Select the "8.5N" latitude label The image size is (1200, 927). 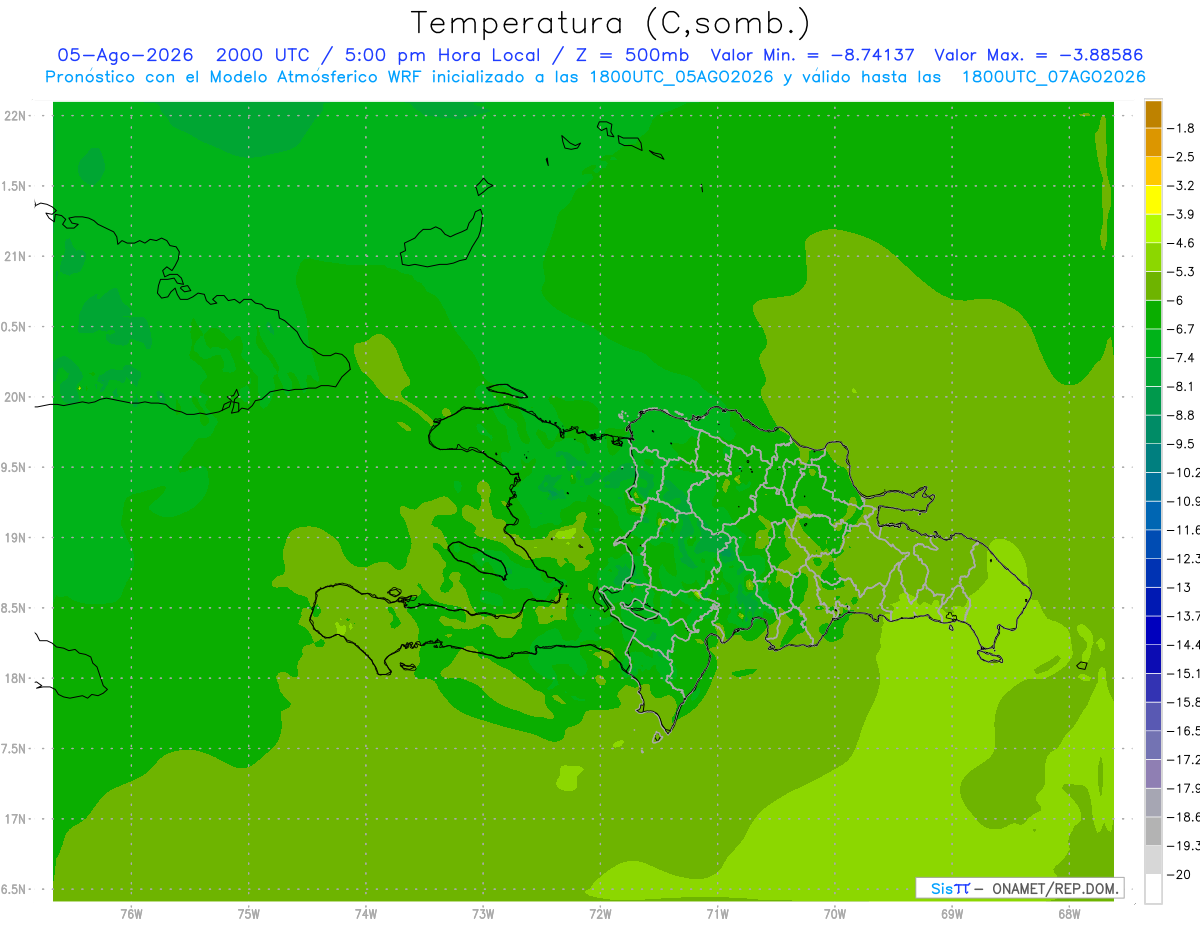14,608
